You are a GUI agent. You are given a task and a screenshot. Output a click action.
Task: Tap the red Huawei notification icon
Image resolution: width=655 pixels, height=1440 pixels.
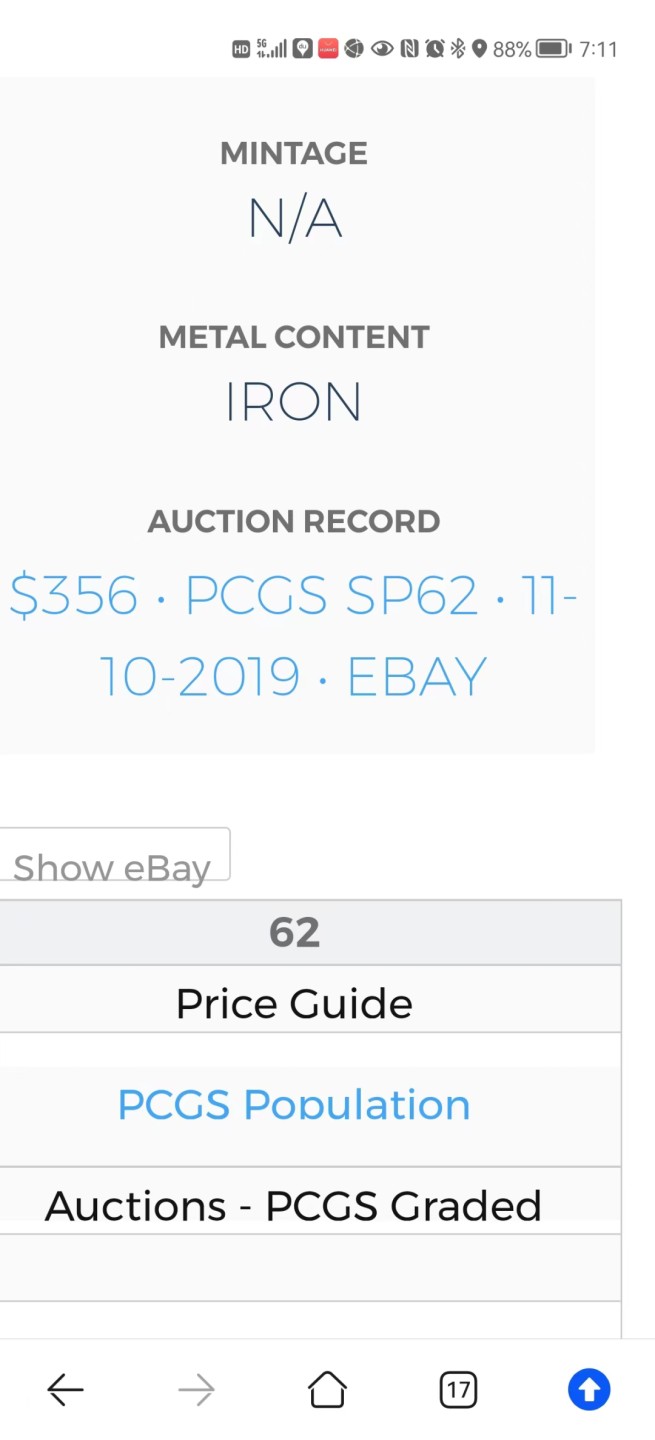pos(328,48)
